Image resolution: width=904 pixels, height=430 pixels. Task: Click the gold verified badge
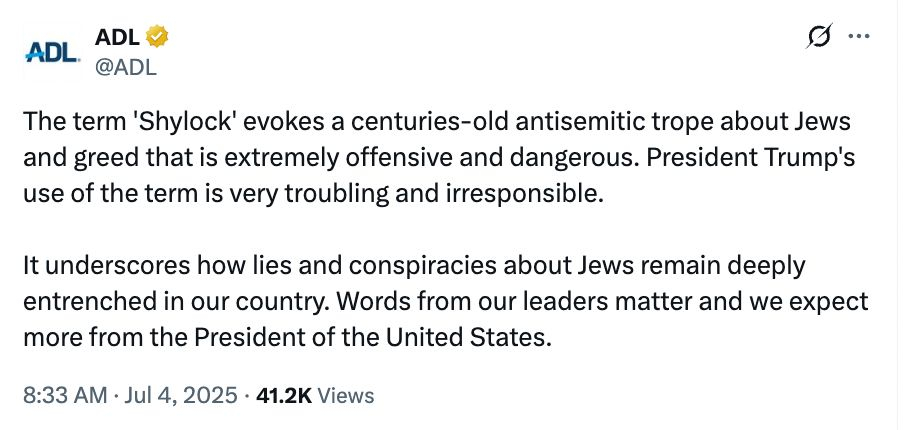pos(157,38)
